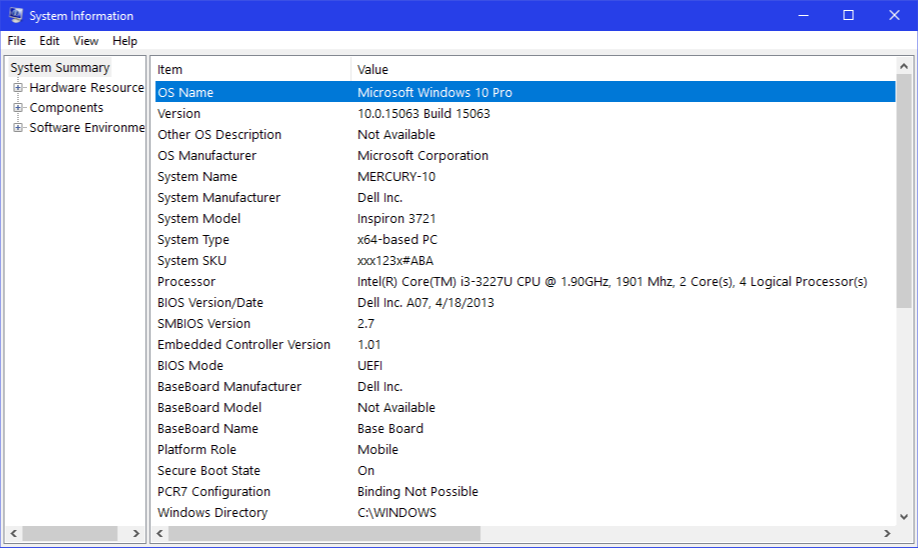Click the details pane horizontal scrollbar thumb

(x=325, y=533)
